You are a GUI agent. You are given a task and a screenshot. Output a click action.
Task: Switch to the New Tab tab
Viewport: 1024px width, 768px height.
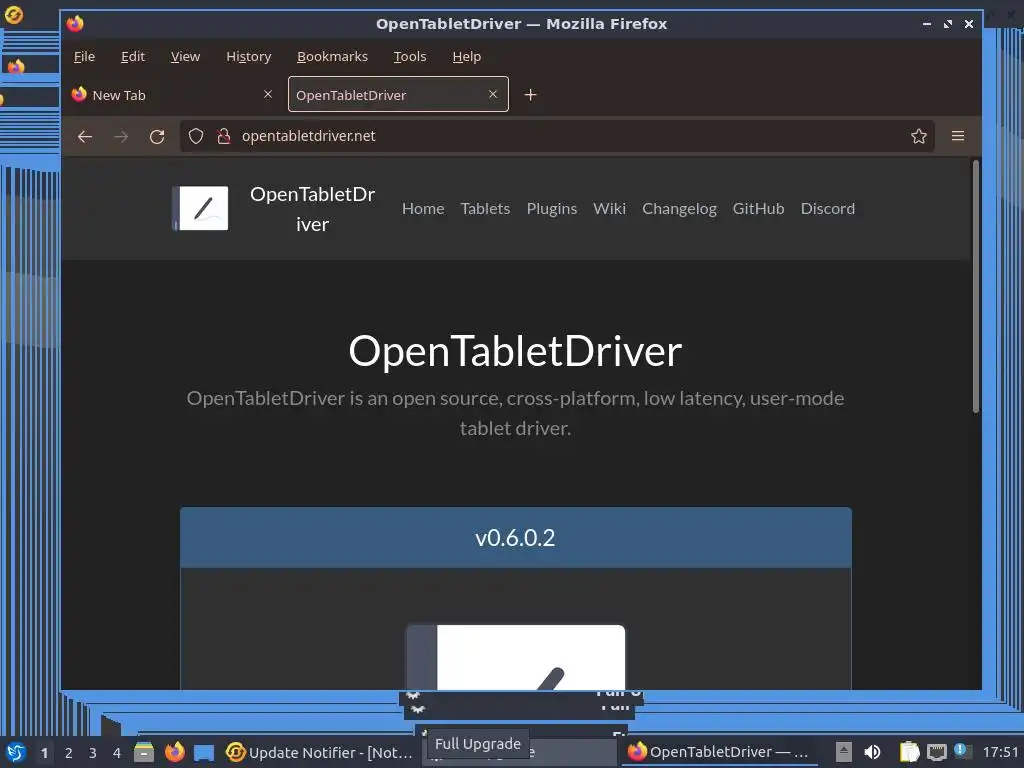click(x=172, y=95)
